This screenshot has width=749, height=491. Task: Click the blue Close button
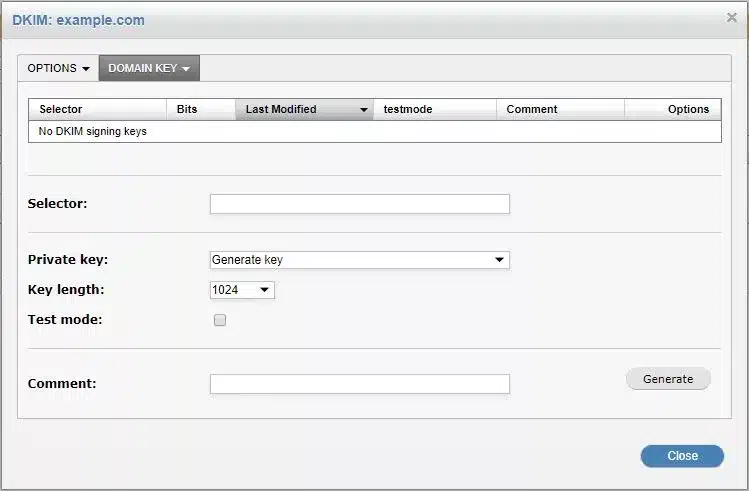682,456
